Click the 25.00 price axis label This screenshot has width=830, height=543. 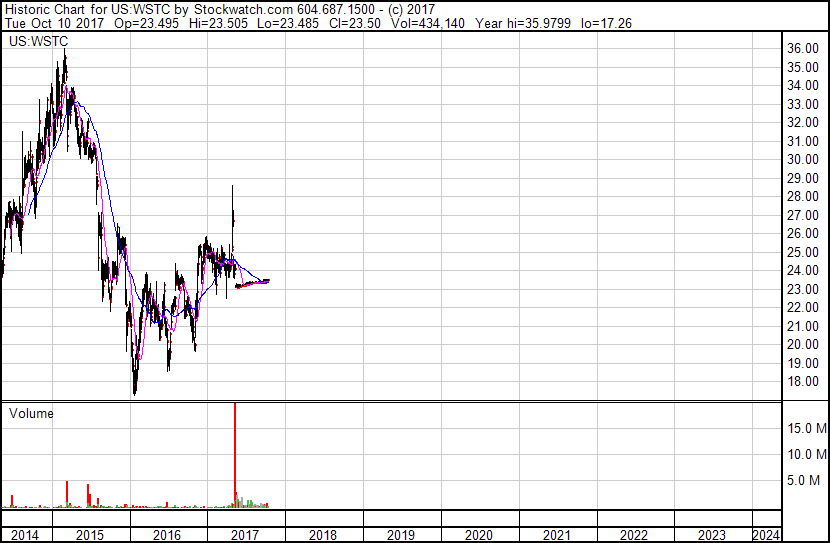(x=803, y=252)
